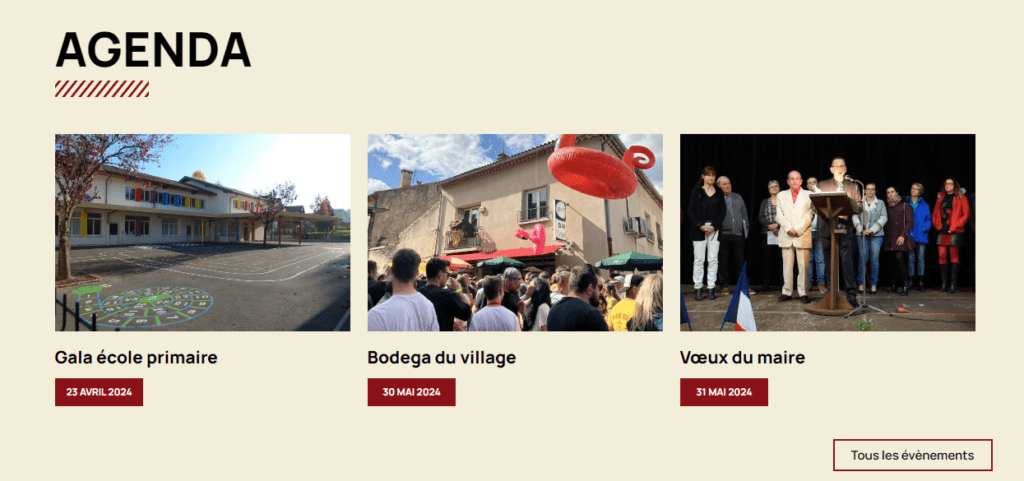Viewport: 1024px width, 481px height.
Task: Click the Vœux du maire title
Action: click(742, 358)
